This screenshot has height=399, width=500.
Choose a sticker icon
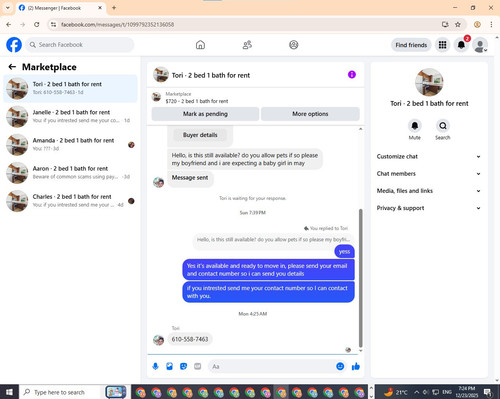pos(183,366)
